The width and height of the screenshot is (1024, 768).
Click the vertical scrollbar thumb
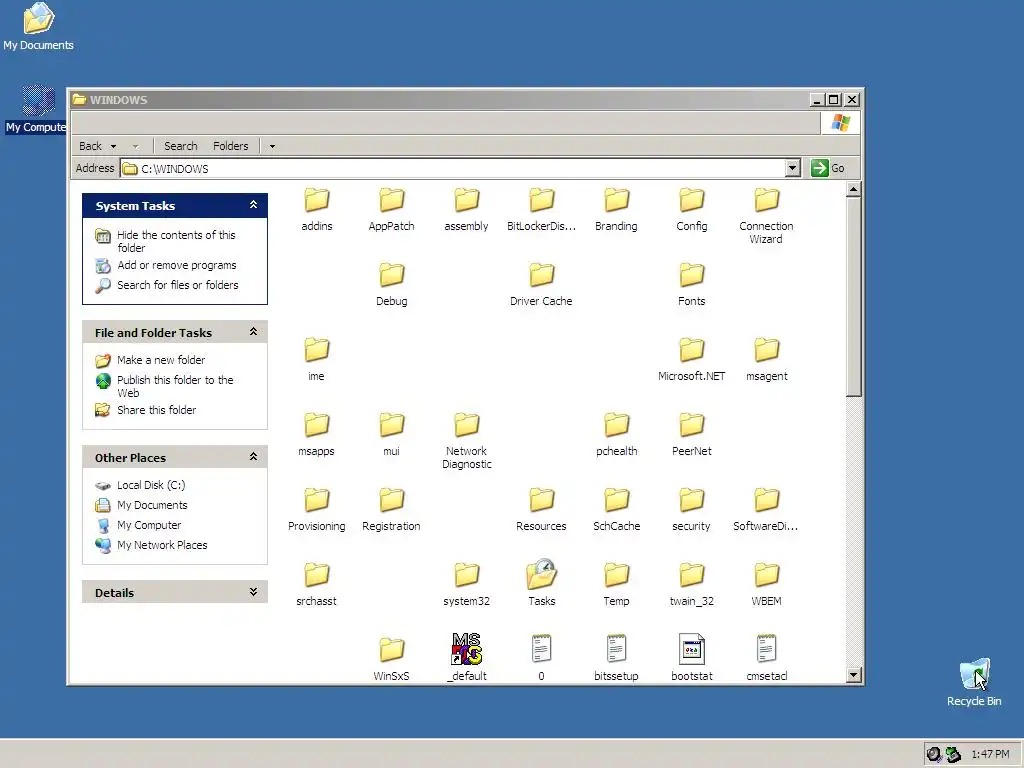(854, 296)
